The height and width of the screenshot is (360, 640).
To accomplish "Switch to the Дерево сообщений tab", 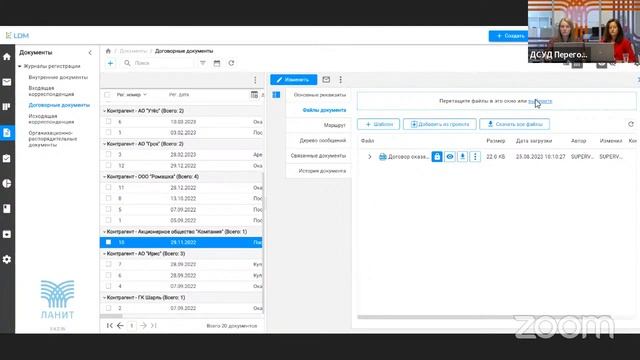I will (322, 140).
